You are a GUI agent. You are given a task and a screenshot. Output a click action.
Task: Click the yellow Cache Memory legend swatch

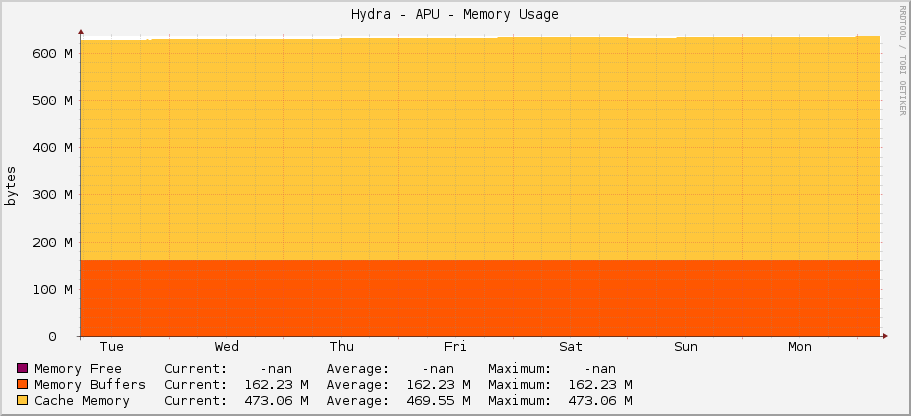click(23, 400)
